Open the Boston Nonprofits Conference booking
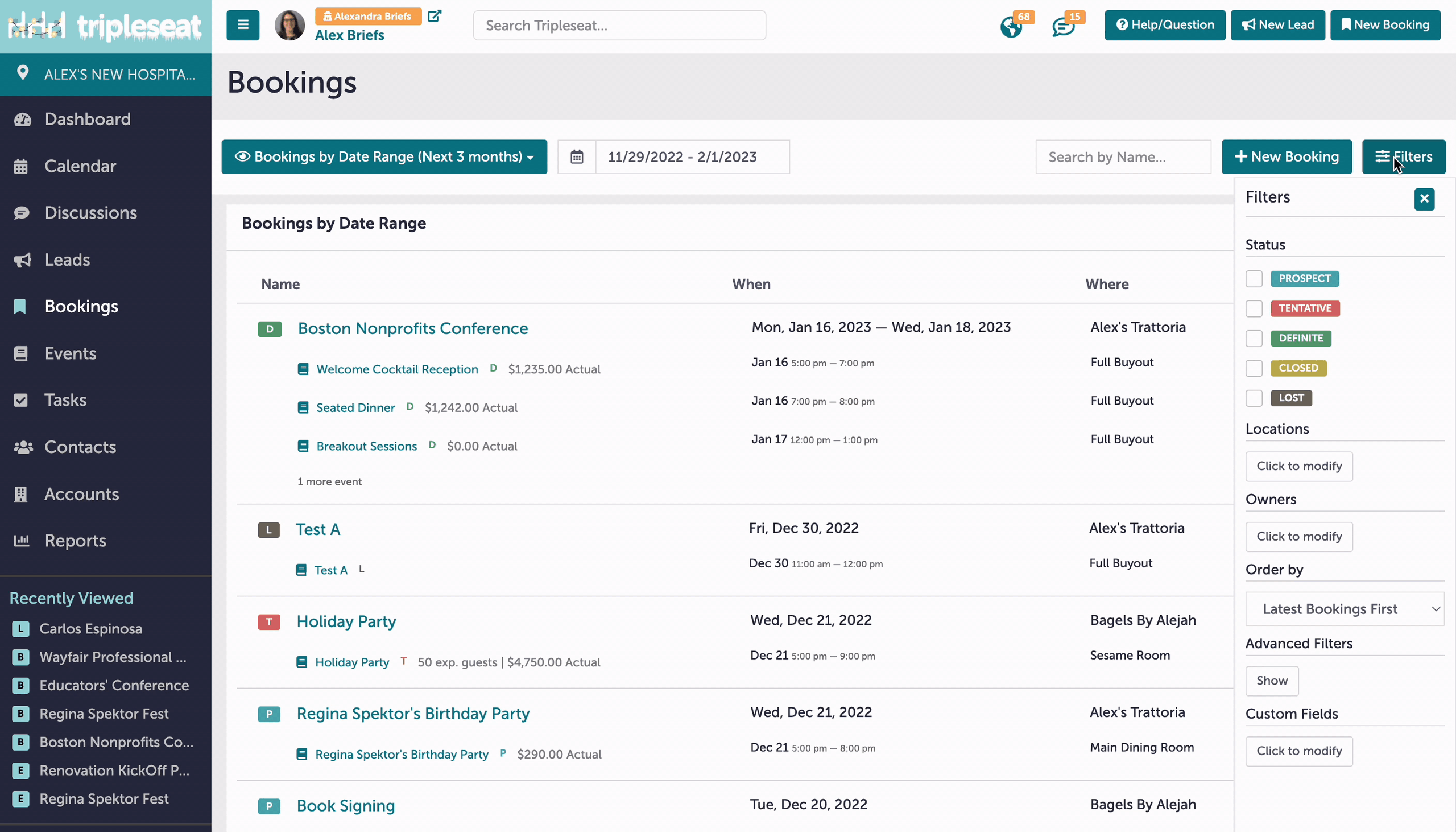Screen dimensions: 1456x832 [413, 328]
